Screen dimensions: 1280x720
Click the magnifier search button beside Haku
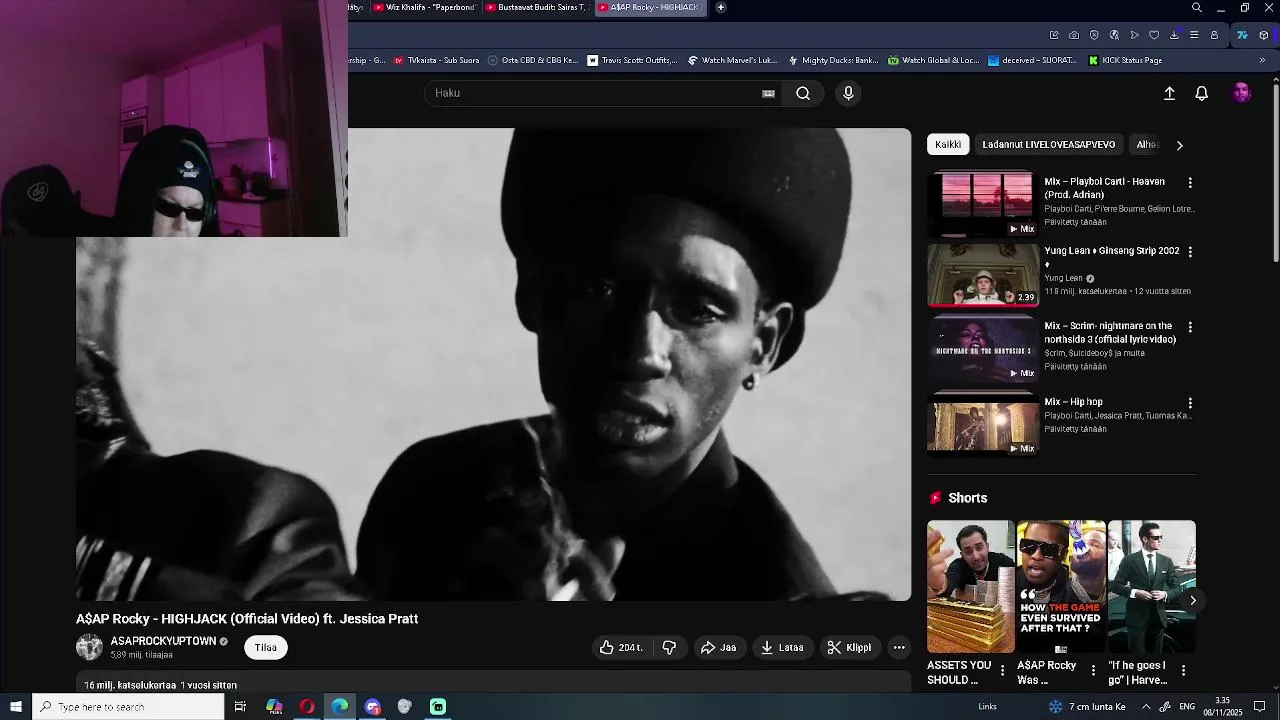pos(803,93)
